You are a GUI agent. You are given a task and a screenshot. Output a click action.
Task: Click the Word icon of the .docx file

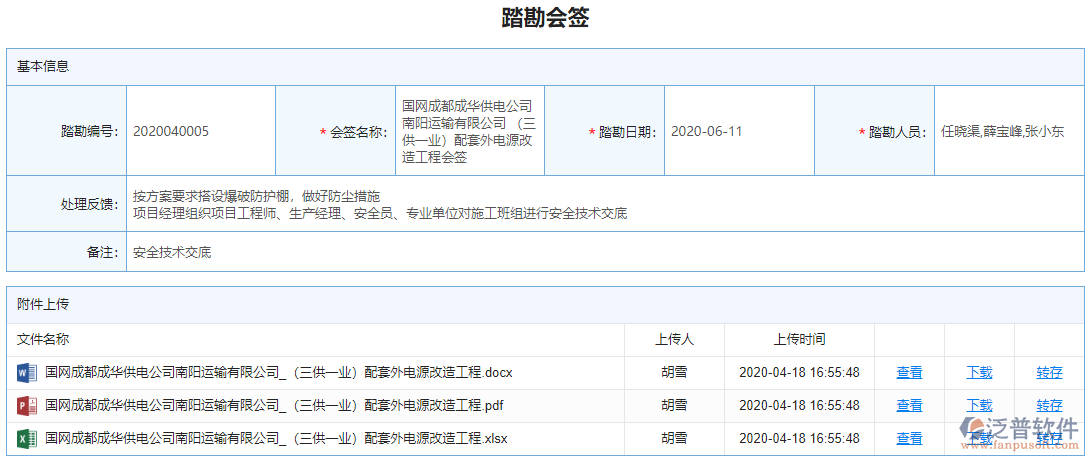point(26,373)
